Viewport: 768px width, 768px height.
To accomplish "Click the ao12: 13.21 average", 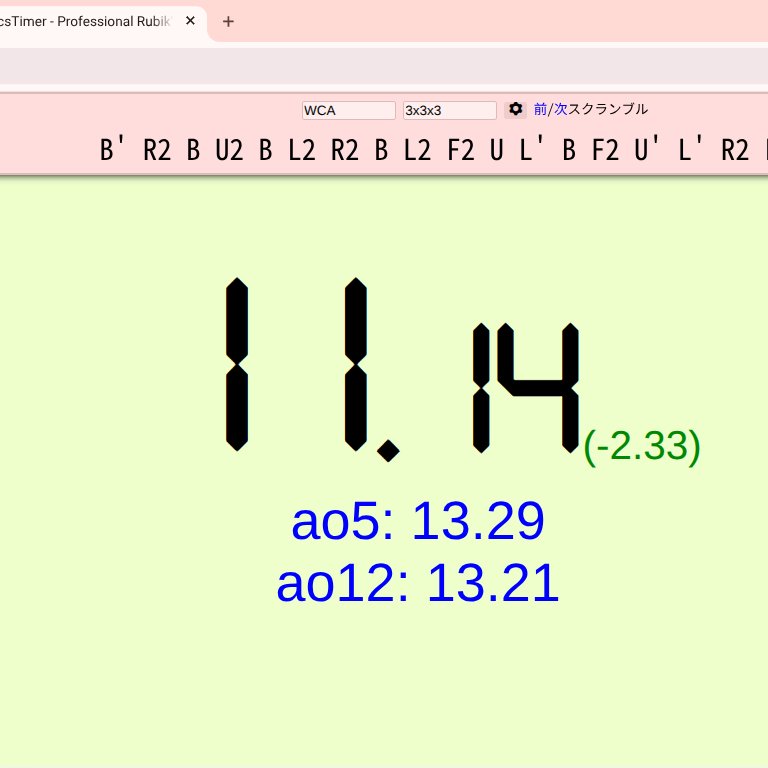I will pos(417,583).
